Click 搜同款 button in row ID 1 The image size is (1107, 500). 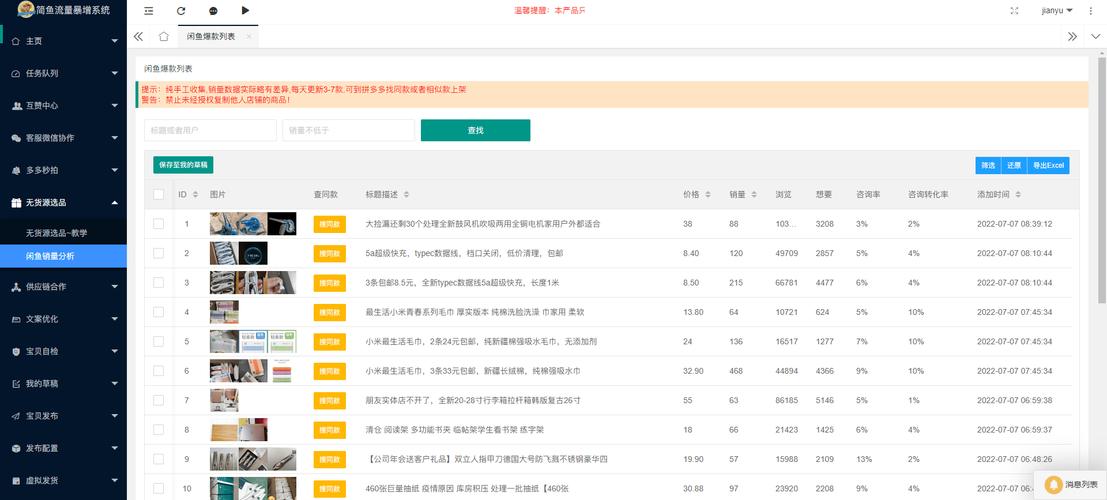tap(330, 224)
